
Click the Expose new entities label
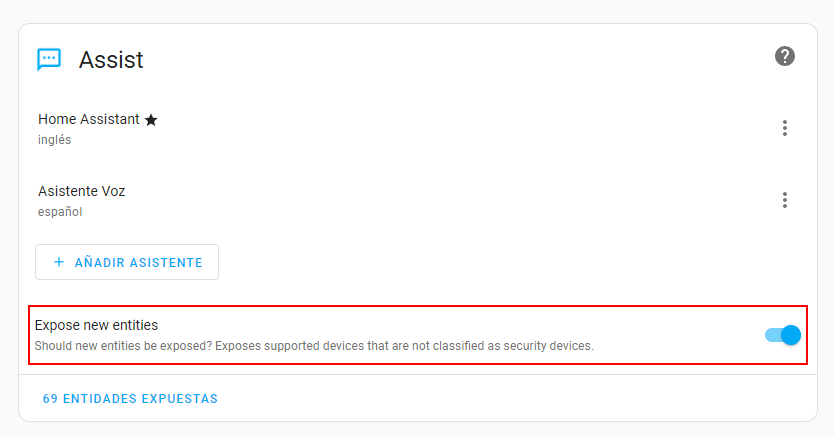(x=97, y=325)
